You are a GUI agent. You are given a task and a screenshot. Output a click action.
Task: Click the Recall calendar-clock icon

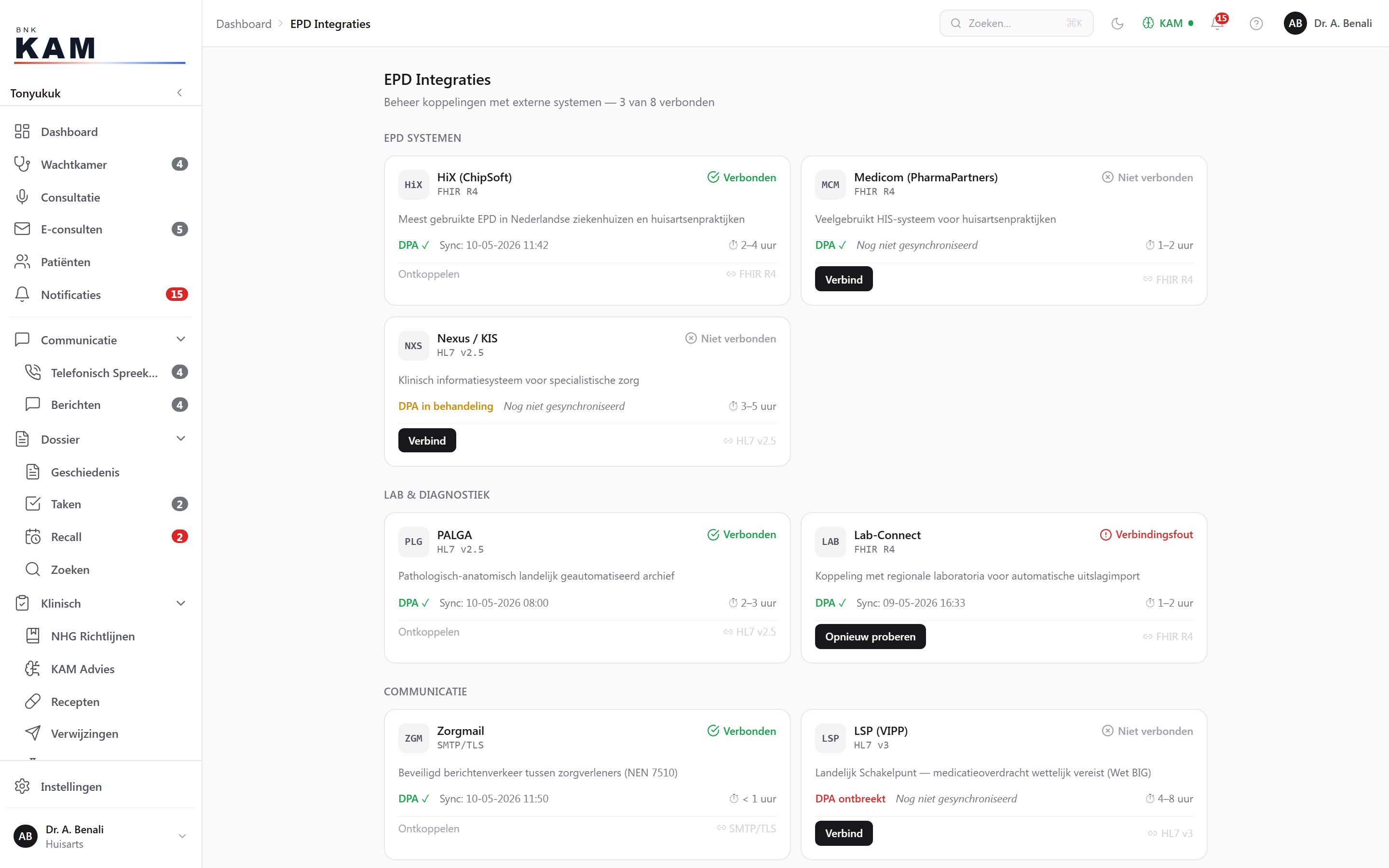point(33,537)
